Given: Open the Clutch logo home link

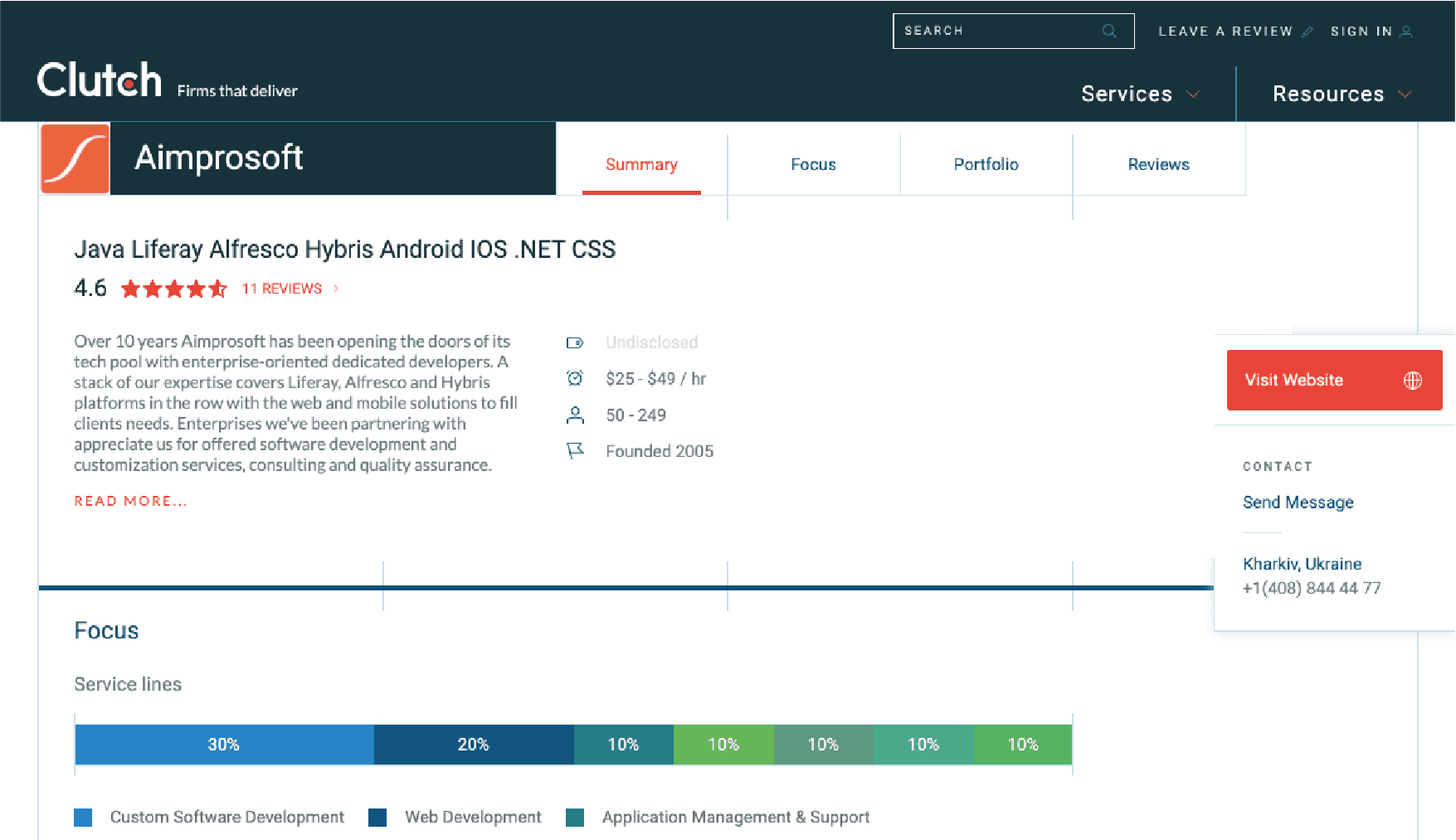Looking at the screenshot, I should (100, 80).
